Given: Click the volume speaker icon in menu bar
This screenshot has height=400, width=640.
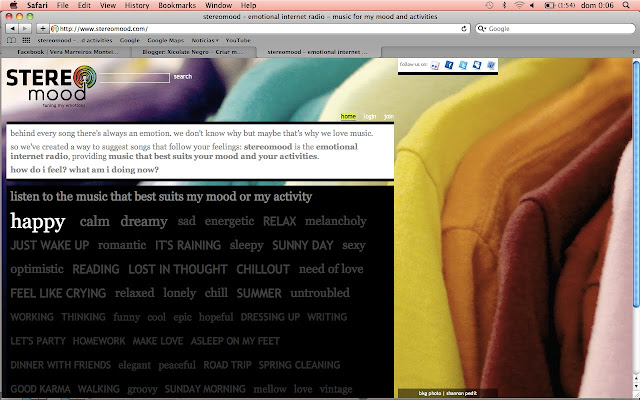Looking at the screenshot, I should tap(532, 5).
